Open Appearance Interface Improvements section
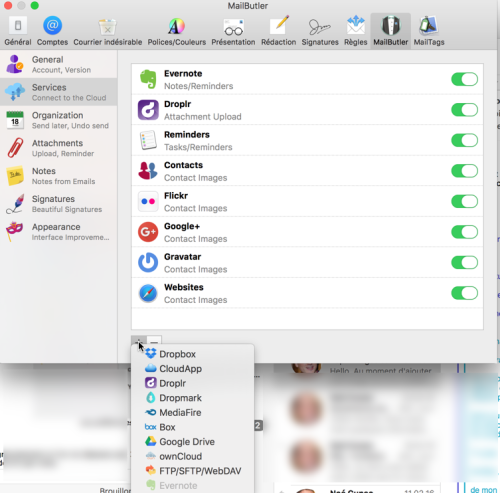 pos(59,232)
